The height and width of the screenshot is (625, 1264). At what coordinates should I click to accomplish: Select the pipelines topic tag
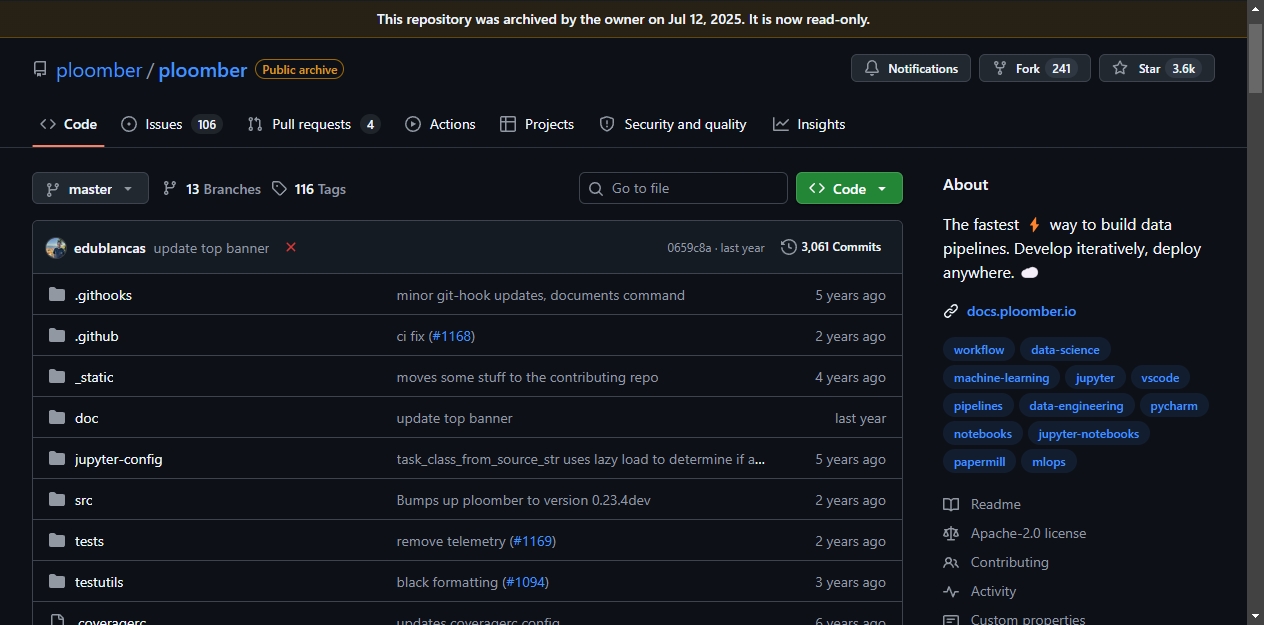tap(978, 406)
